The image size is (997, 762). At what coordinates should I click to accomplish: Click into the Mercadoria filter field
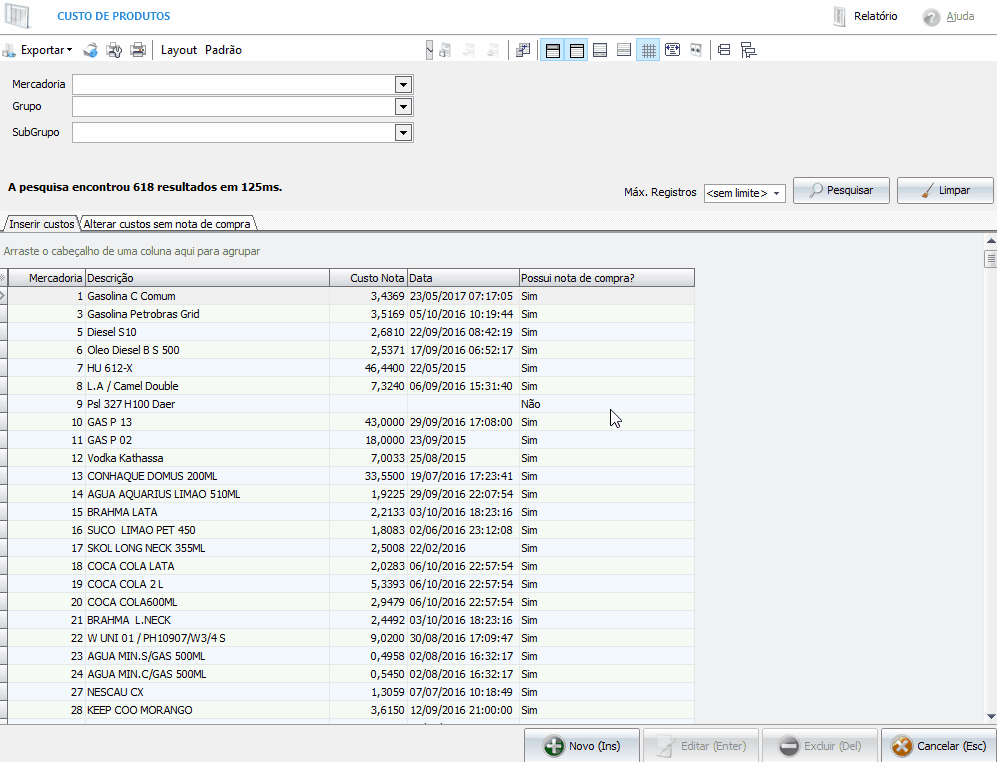234,84
